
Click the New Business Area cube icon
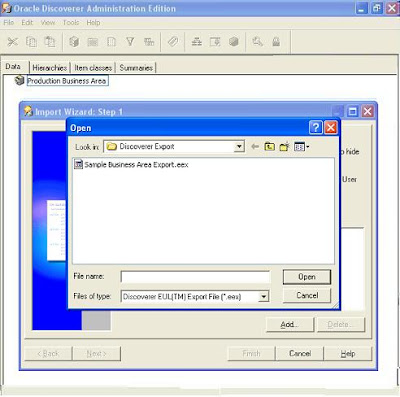coord(74,42)
